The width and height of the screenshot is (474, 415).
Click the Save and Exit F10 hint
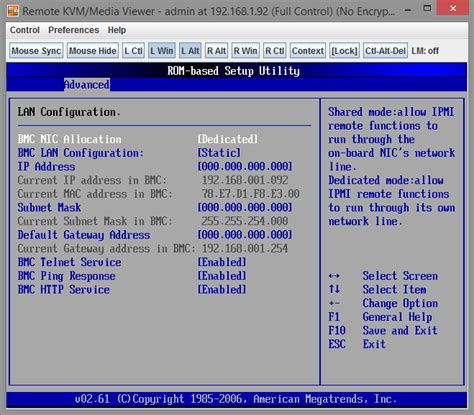click(x=383, y=331)
